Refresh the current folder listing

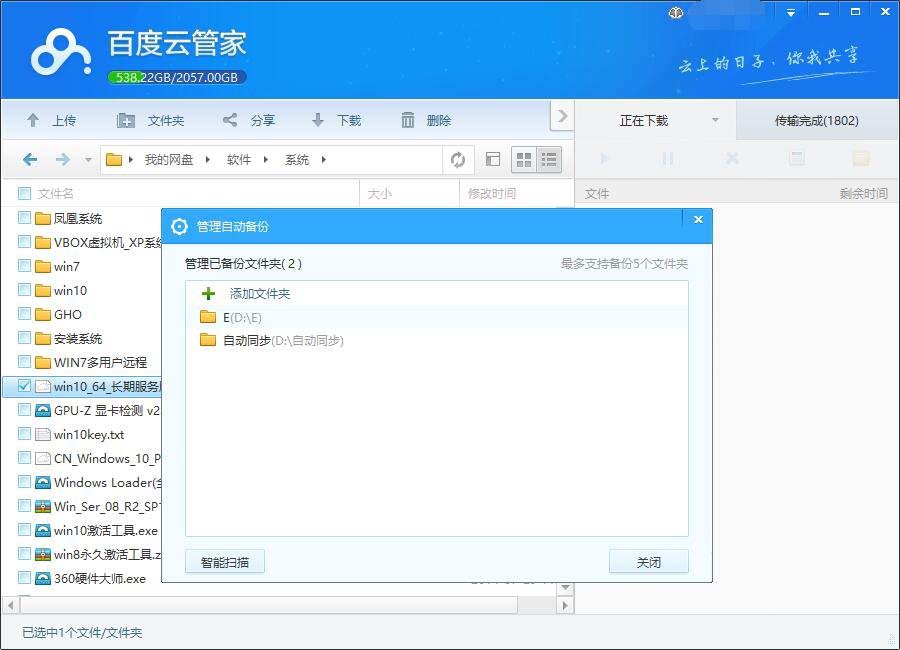point(457,160)
